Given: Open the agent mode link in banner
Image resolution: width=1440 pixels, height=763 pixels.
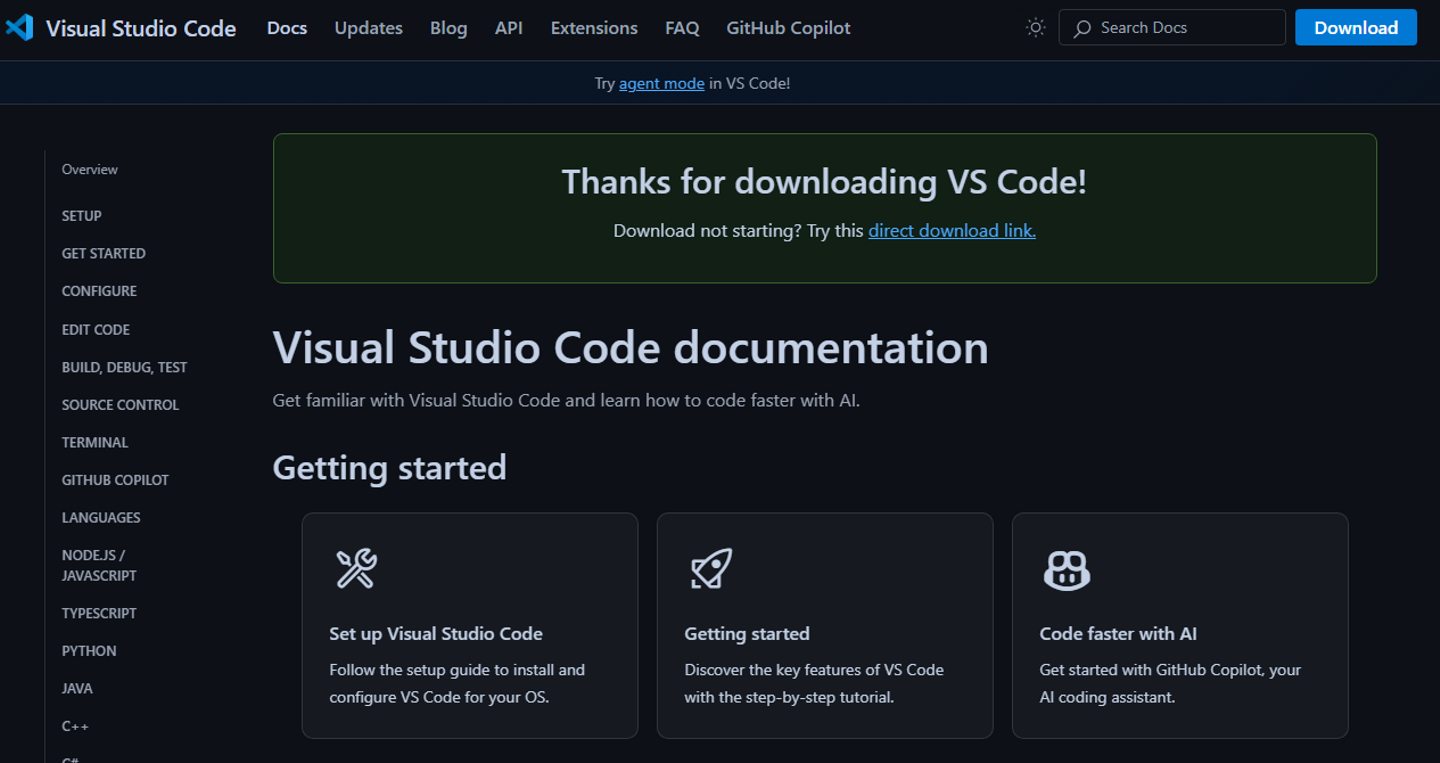Looking at the screenshot, I should 661,84.
